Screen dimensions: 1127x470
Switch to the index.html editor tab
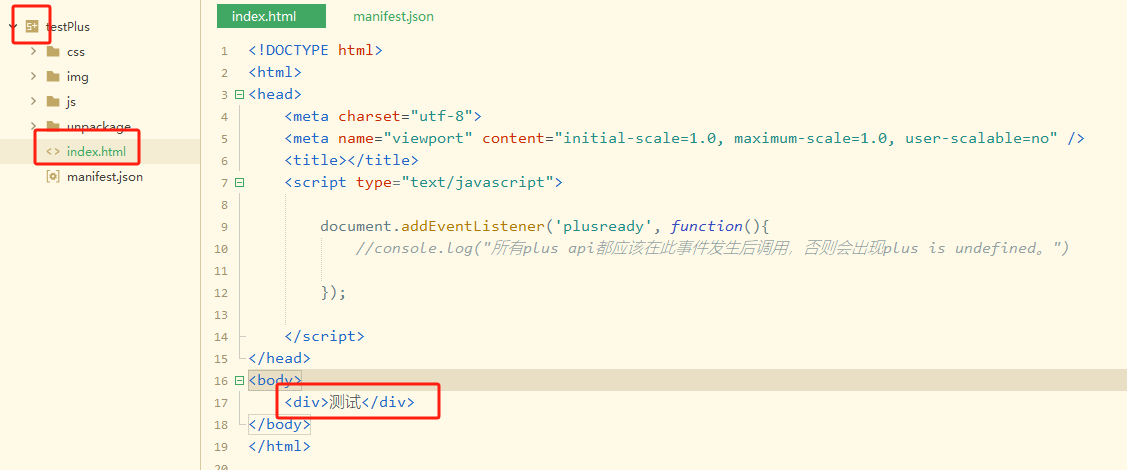(x=272, y=16)
